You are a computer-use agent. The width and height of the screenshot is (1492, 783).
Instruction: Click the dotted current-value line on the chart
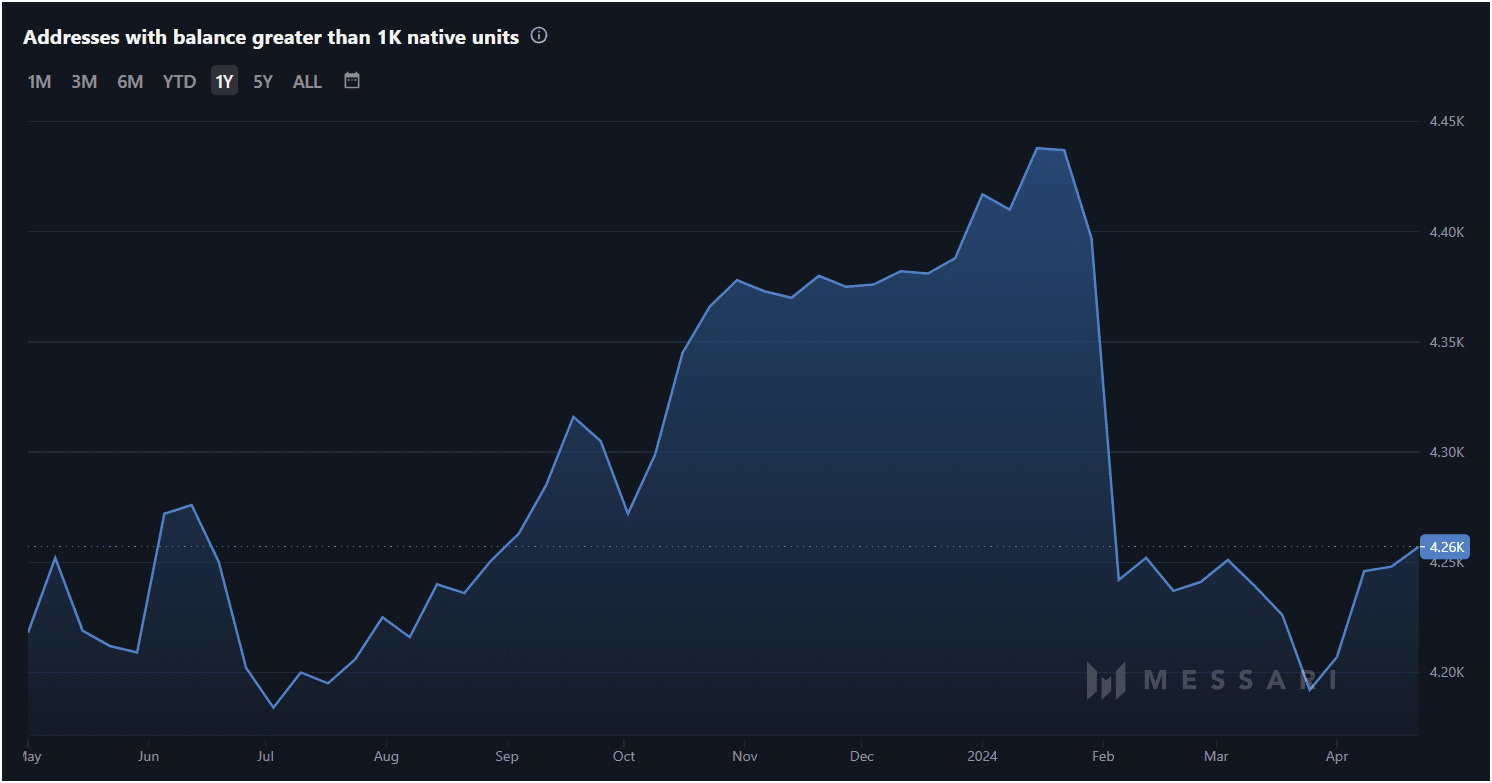[x=700, y=546]
